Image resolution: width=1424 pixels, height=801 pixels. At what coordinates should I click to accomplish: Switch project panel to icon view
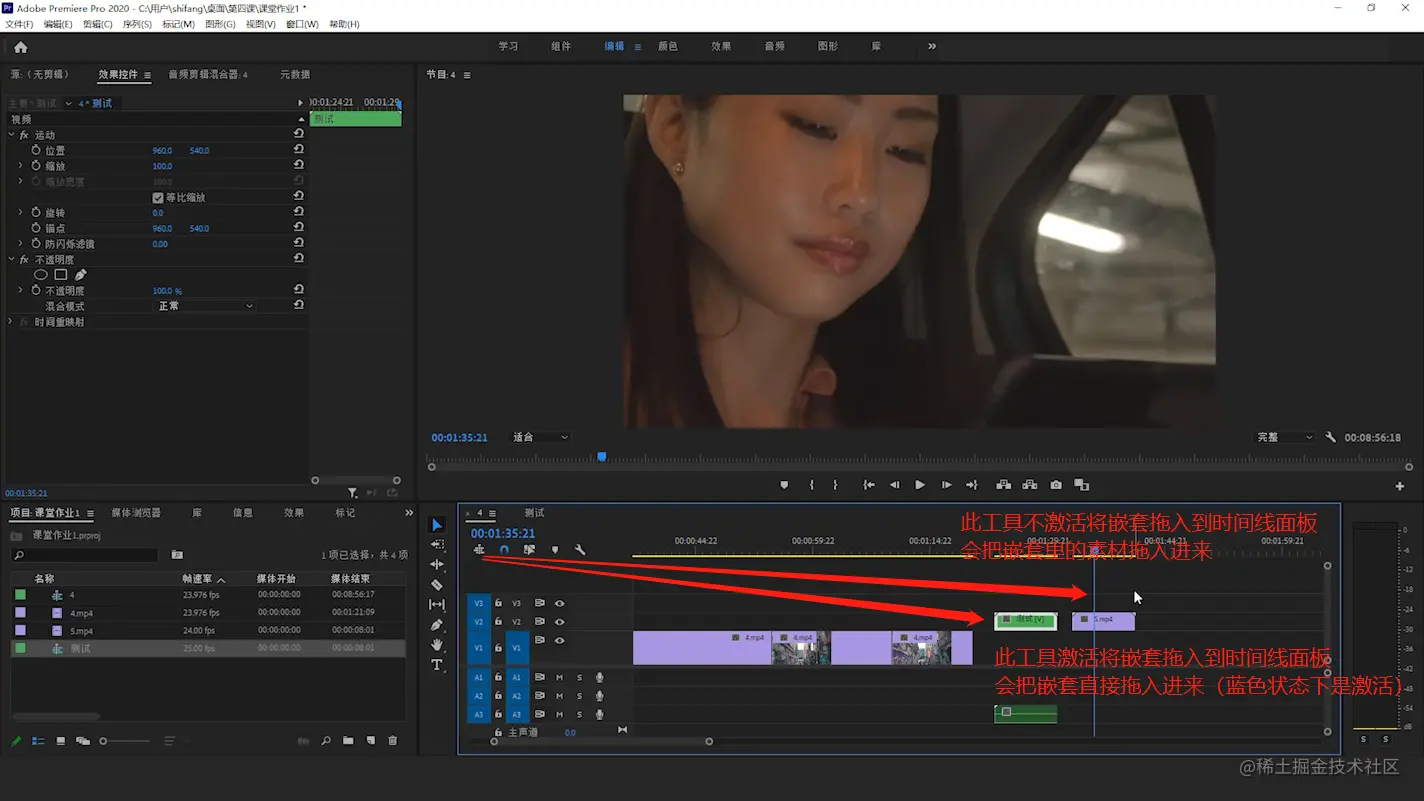60,741
